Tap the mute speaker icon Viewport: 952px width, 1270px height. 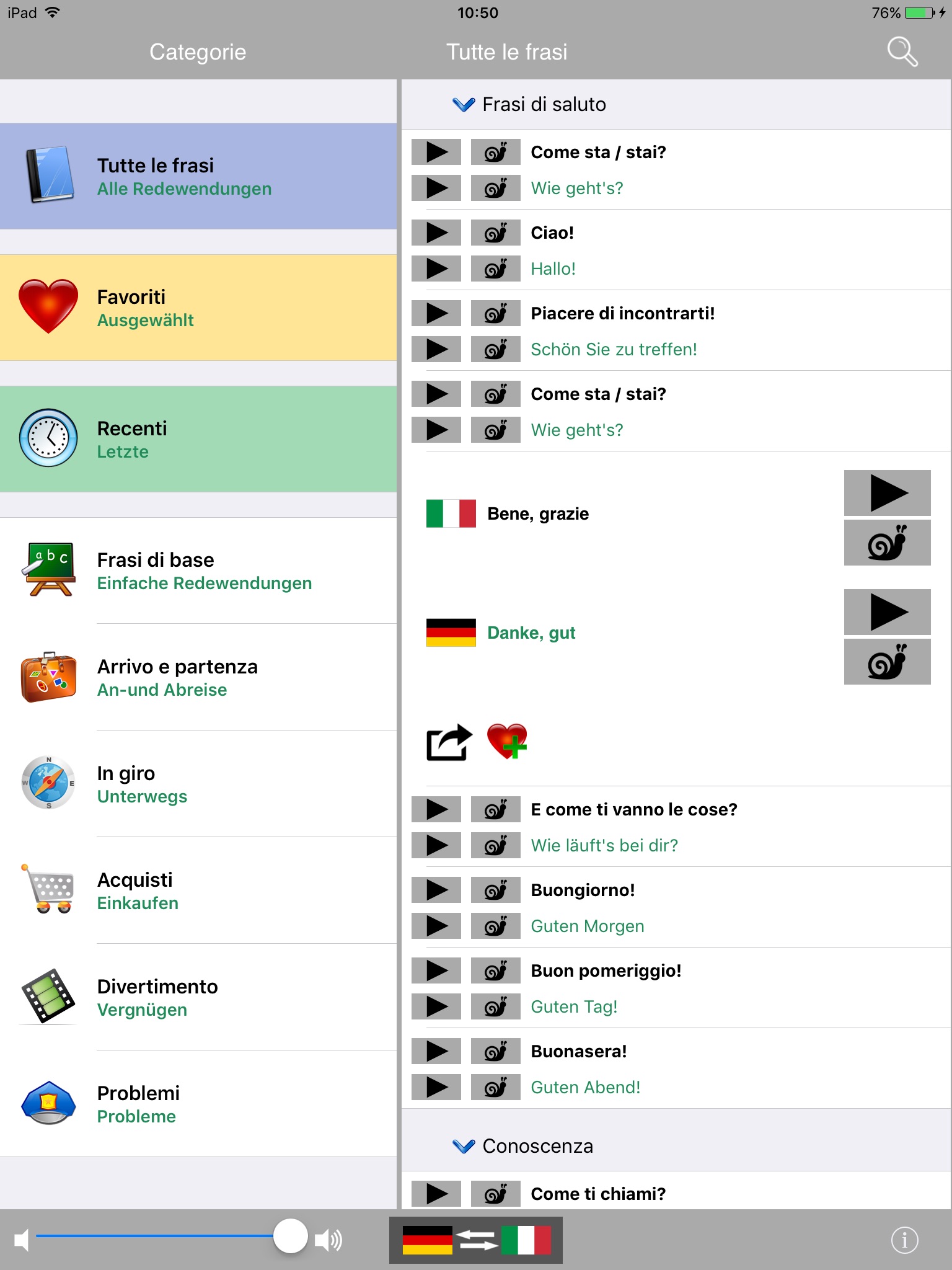click(x=22, y=1240)
